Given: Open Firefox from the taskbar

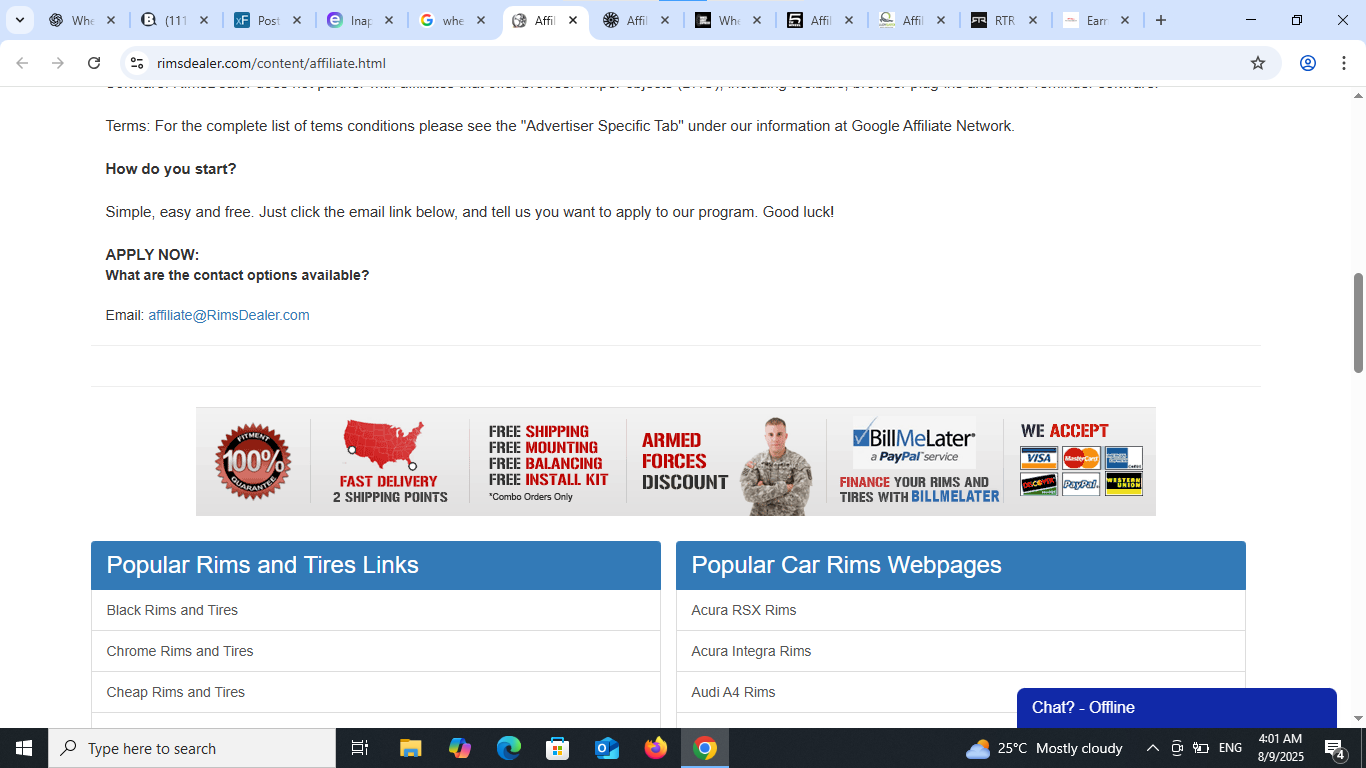Looking at the screenshot, I should point(656,748).
